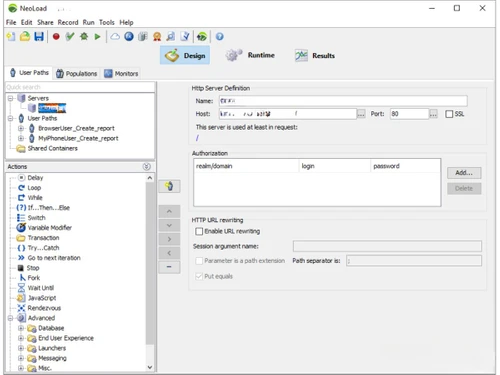
Task: Open the Results section
Action: (315, 55)
